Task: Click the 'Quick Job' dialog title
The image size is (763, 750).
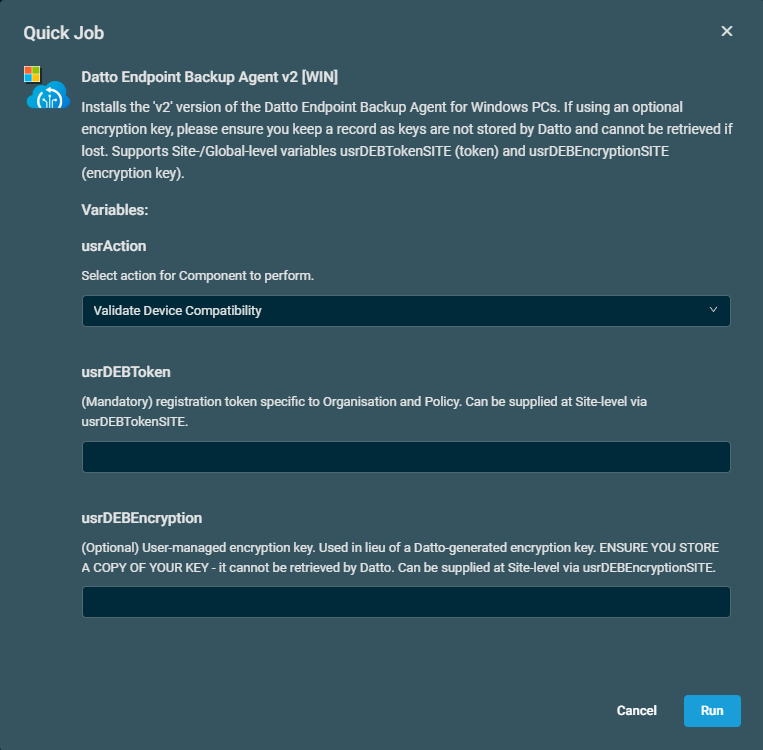Action: click(64, 33)
